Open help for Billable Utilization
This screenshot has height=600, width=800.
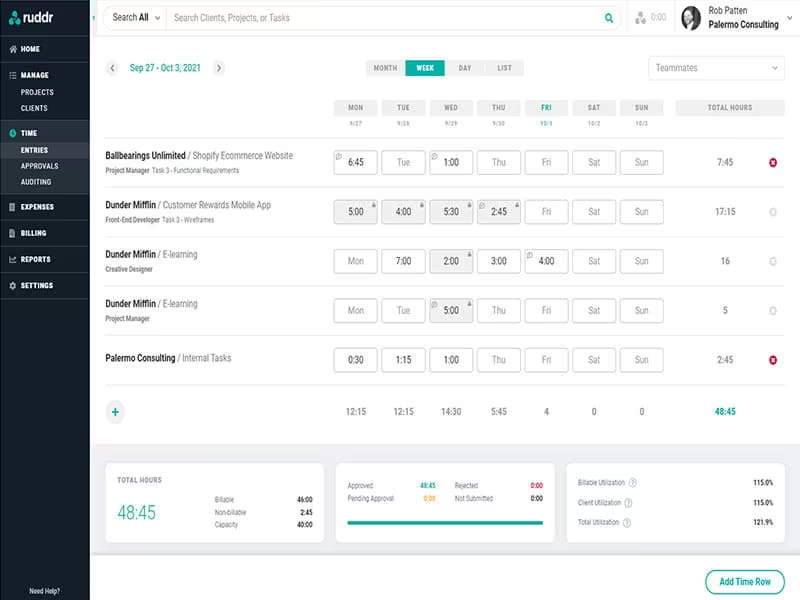pyautogui.click(x=633, y=483)
